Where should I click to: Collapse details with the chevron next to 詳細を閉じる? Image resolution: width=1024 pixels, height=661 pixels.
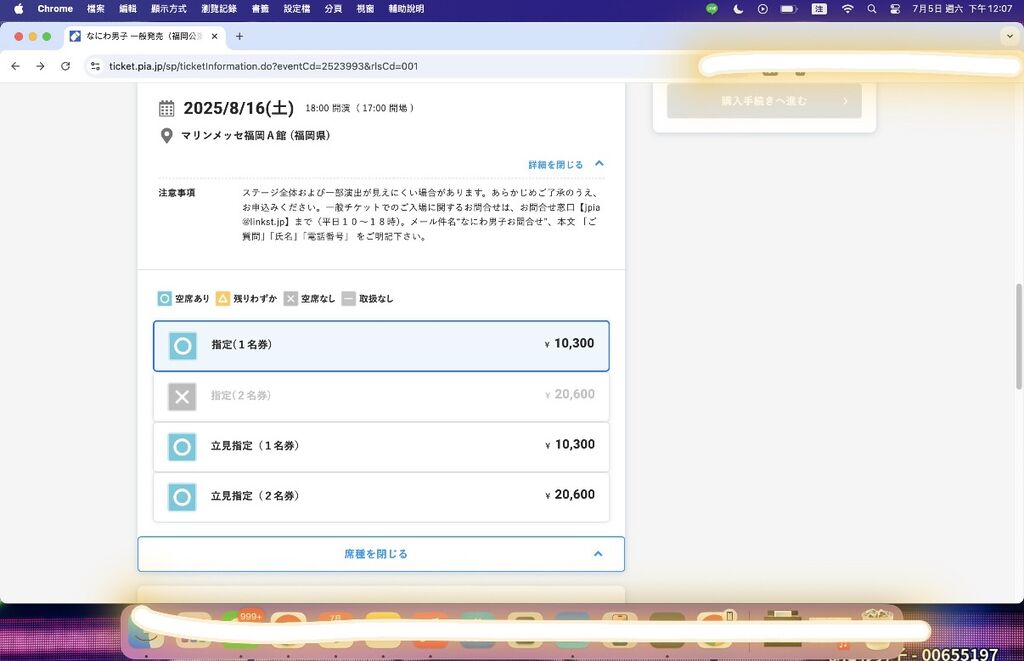point(600,163)
